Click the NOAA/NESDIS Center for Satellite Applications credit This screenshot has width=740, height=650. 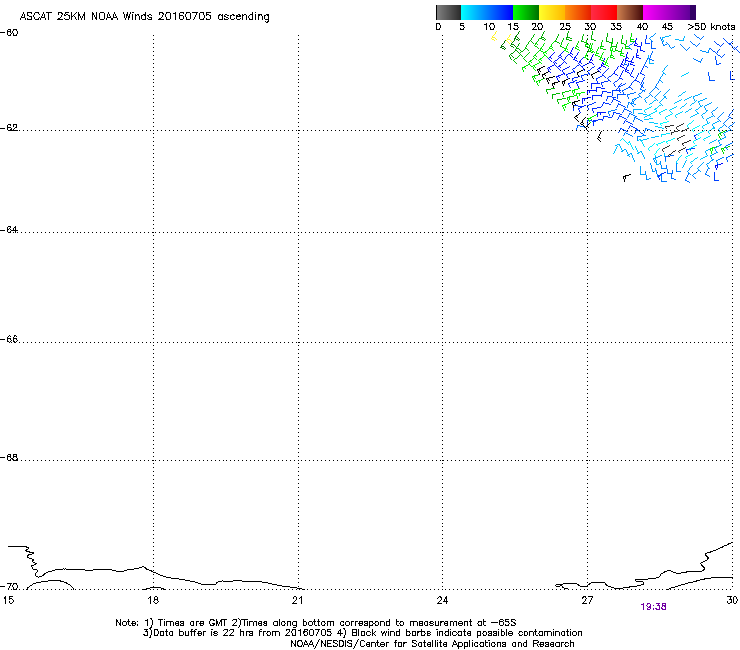432,644
